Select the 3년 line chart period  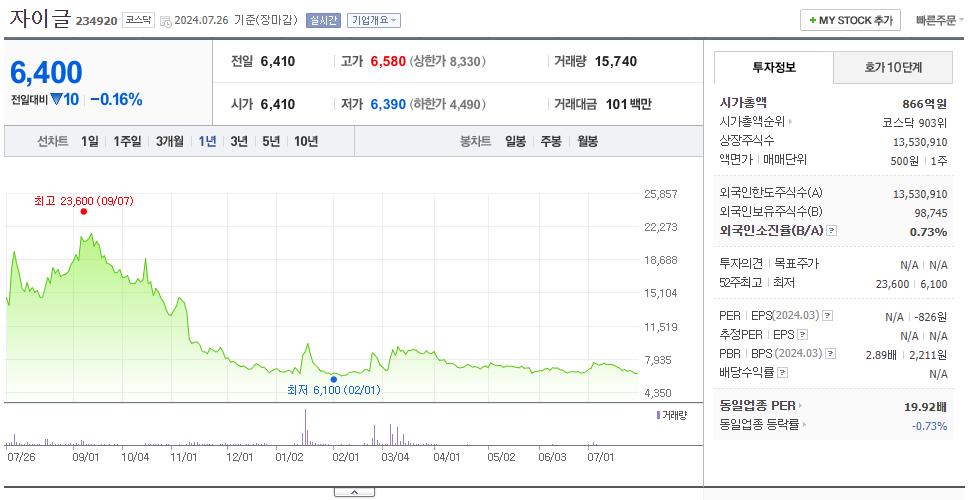tap(239, 141)
